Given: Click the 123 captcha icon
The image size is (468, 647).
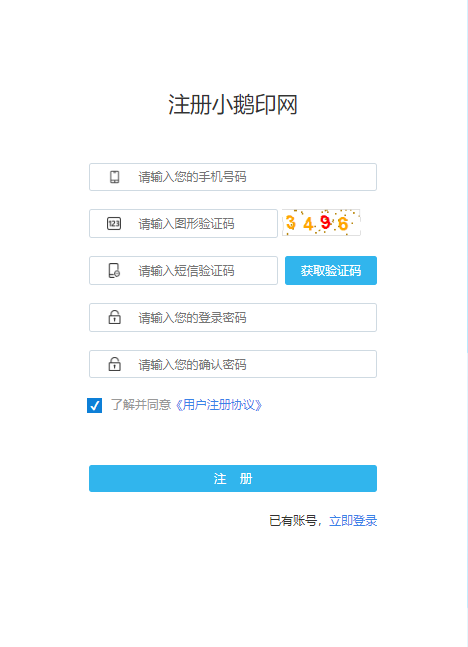Looking at the screenshot, I should (114, 224).
